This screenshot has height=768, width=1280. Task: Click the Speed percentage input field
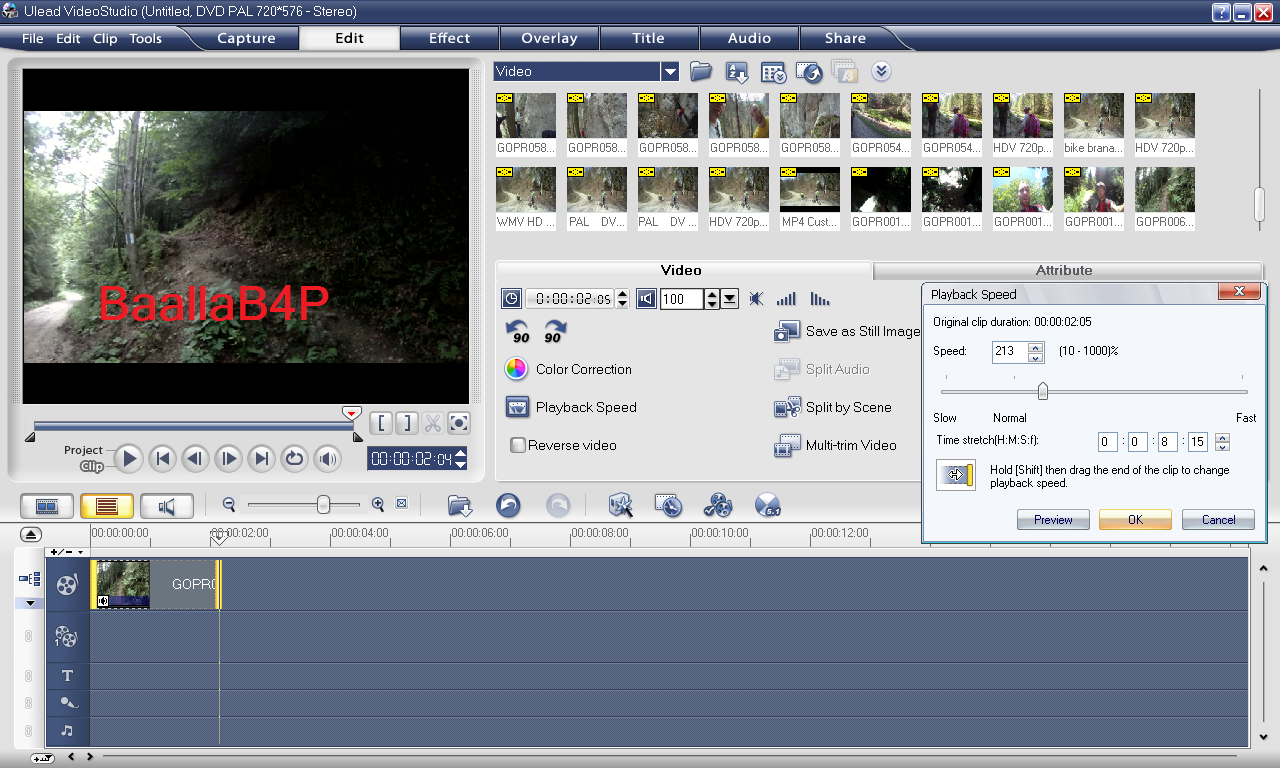coord(1010,351)
